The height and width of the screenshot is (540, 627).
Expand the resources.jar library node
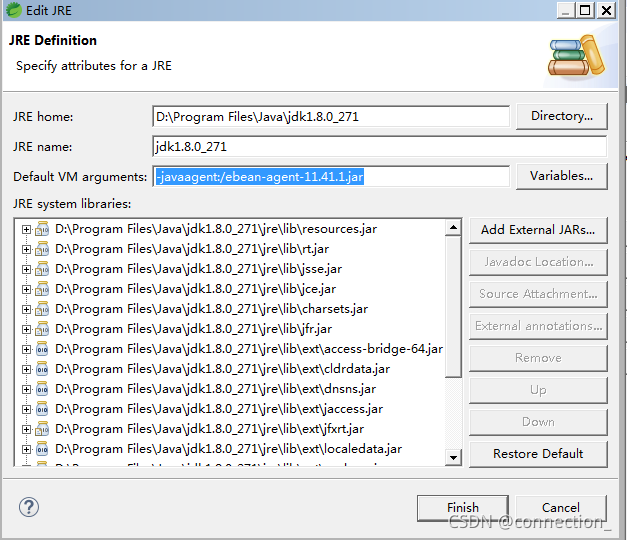[26, 230]
